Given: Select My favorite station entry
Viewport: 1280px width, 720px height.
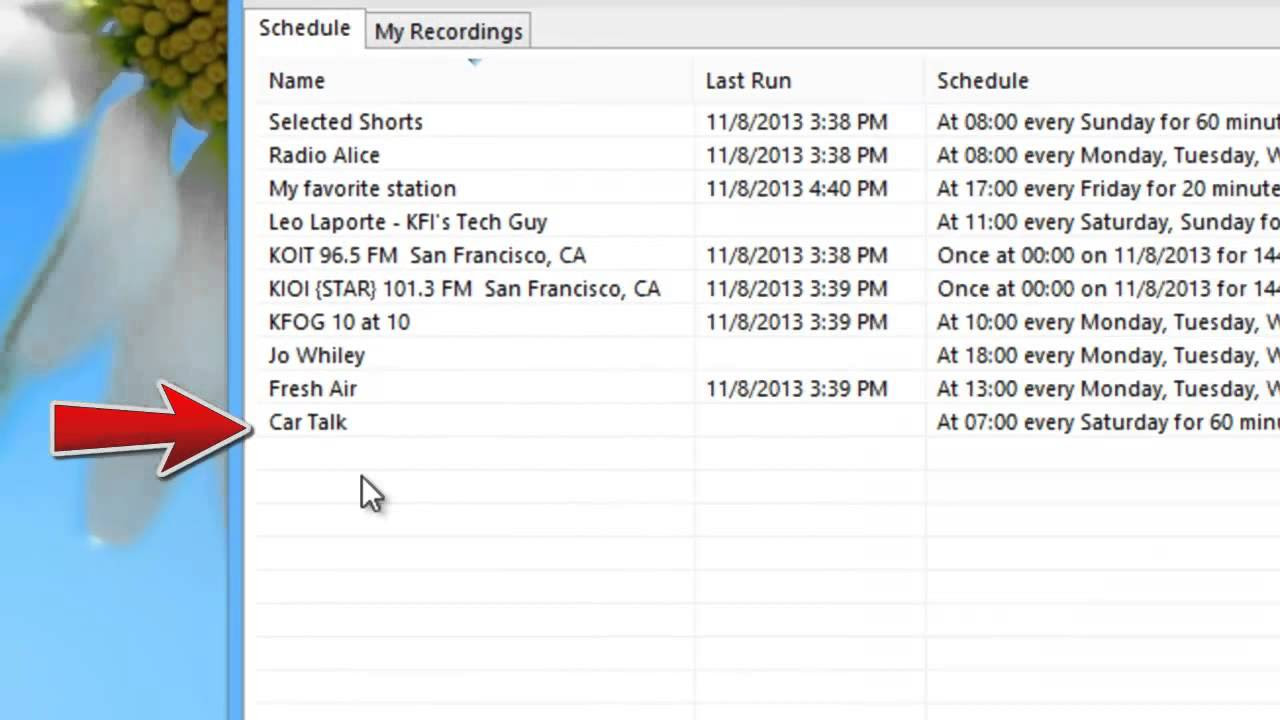Looking at the screenshot, I should 362,189.
